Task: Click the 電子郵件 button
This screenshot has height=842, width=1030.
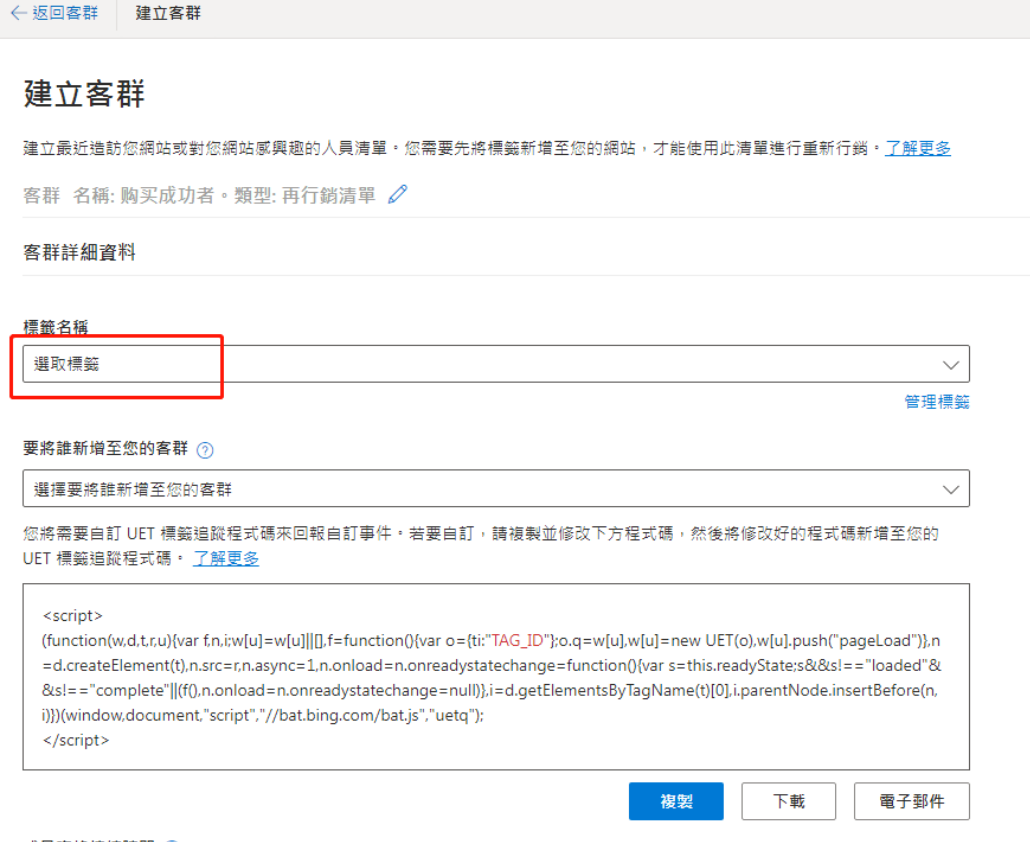Action: pos(912,801)
